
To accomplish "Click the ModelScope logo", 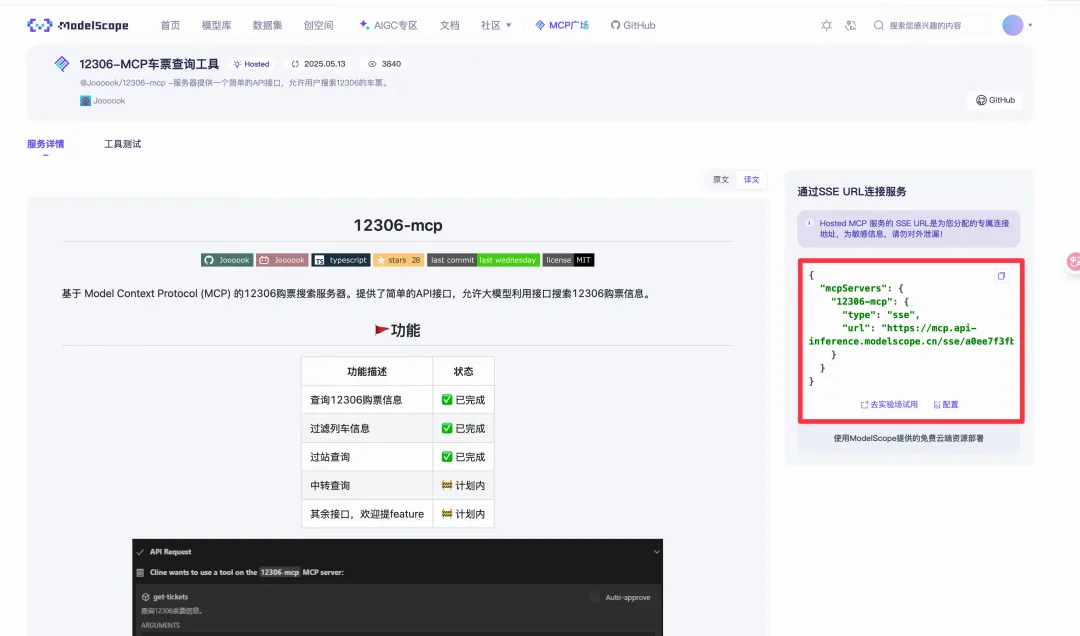I will [78, 25].
